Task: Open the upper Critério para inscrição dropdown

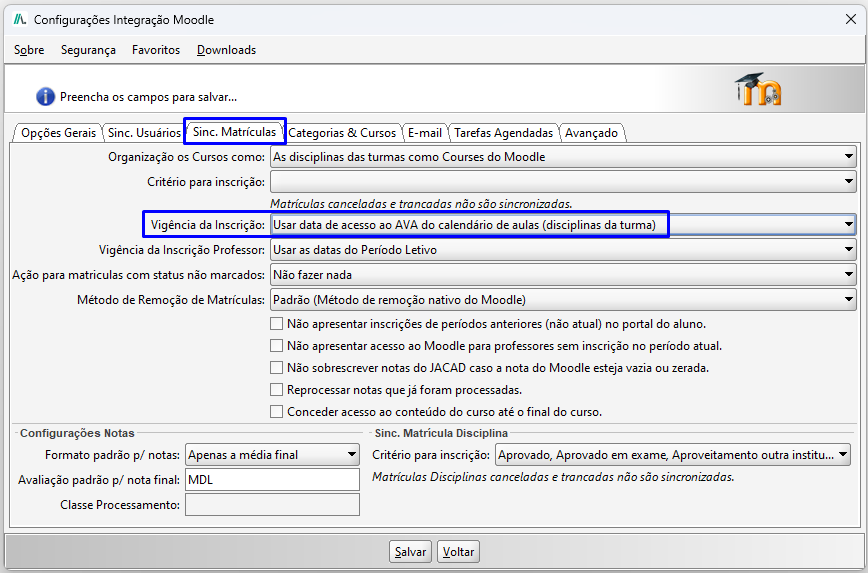Action: coord(563,182)
